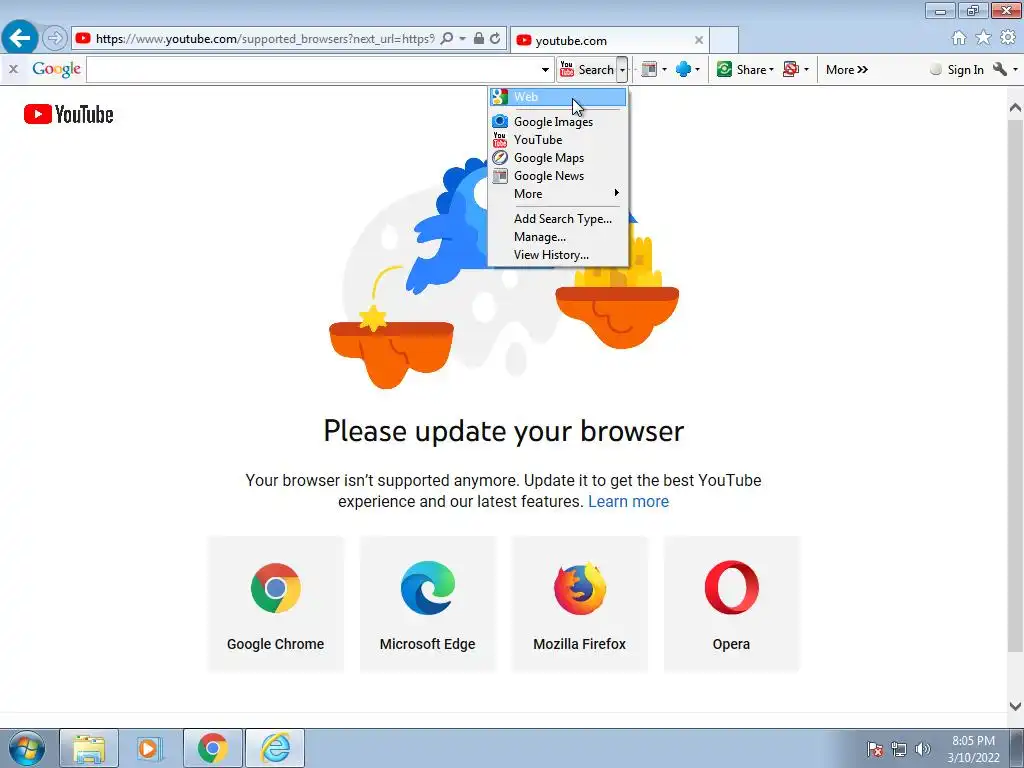The height and width of the screenshot is (768, 1024).
Task: Choose Add Search Type... option
Action: coord(558,219)
